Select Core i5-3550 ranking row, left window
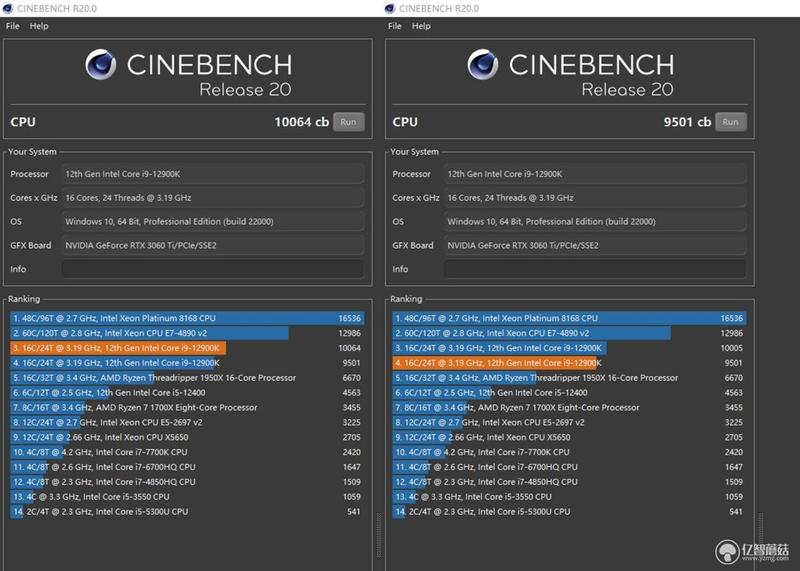 (187, 496)
